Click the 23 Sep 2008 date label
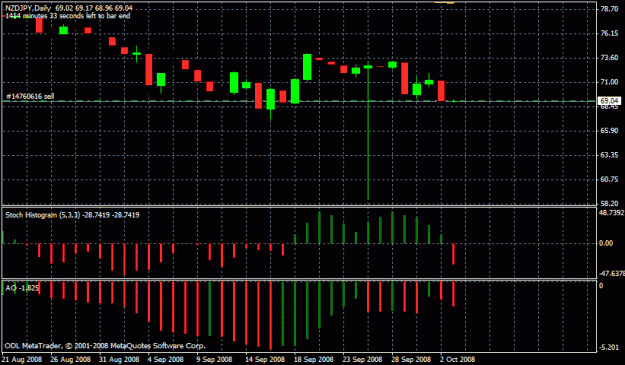Image resolution: width=625 pixels, height=365 pixels. [362, 359]
